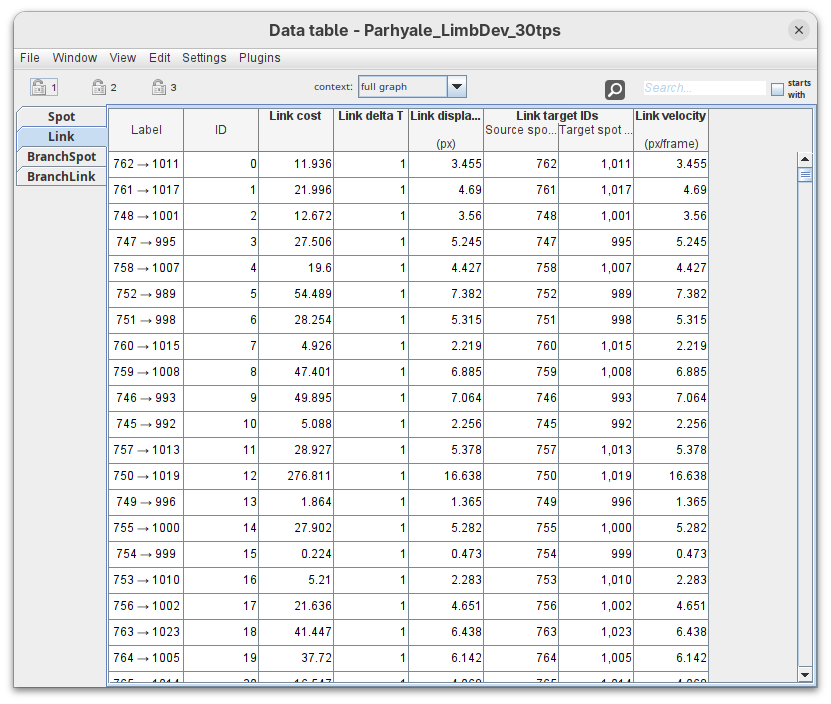
Task: Select the BranchLink tab
Action: (61, 177)
